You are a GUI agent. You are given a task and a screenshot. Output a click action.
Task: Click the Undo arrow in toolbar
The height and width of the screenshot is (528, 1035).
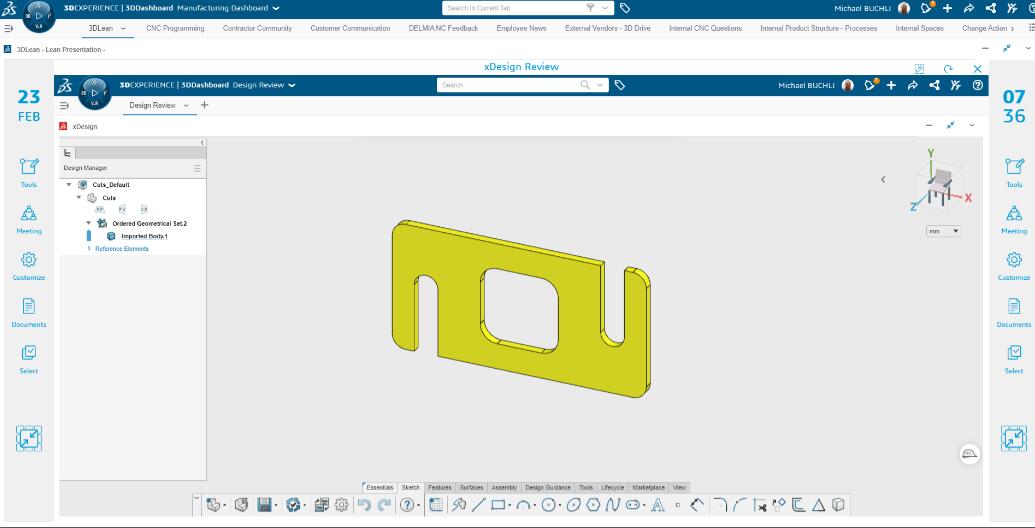pyautogui.click(x=364, y=505)
